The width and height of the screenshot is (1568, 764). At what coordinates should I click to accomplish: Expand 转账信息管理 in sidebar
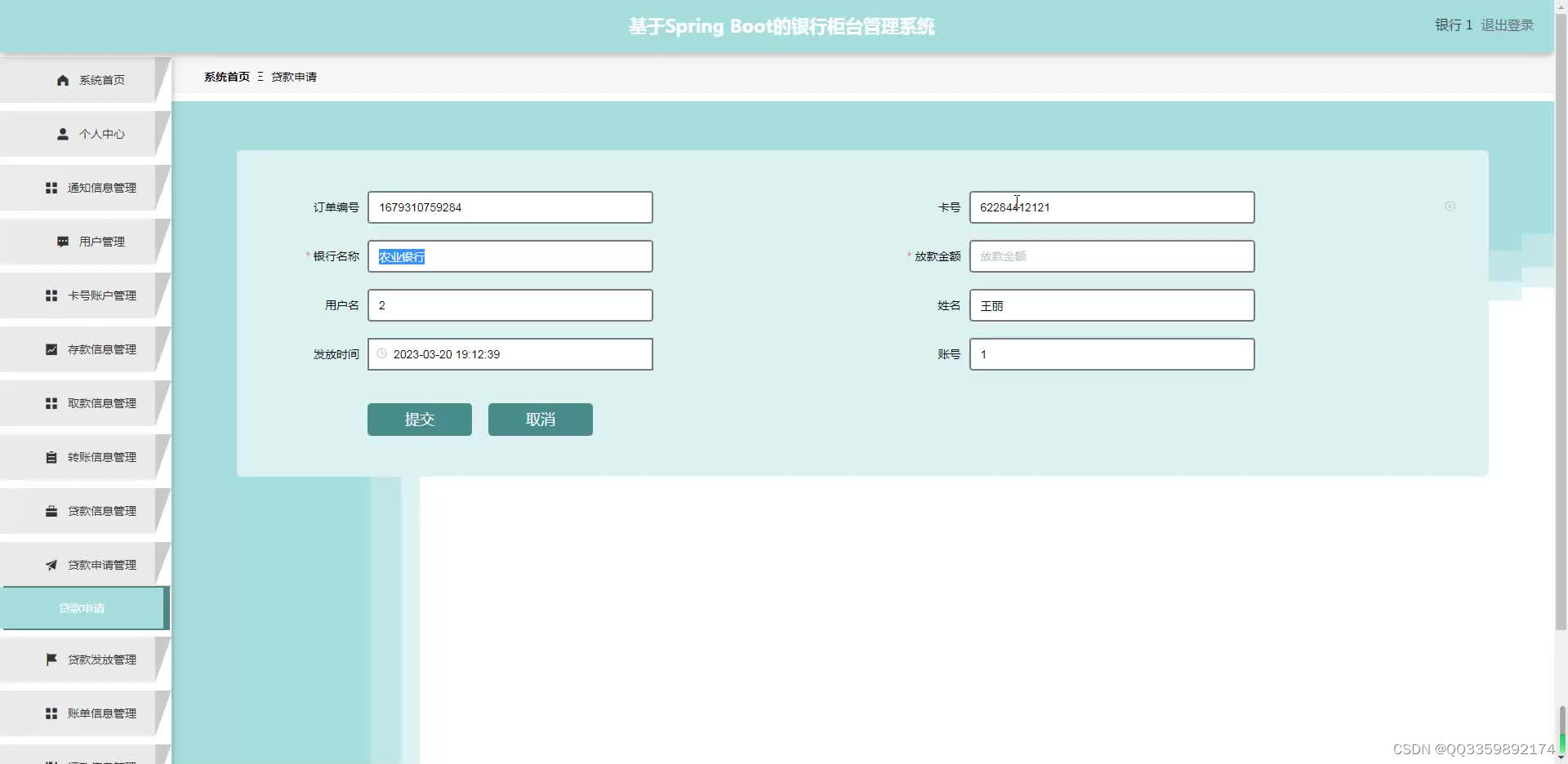pyautogui.click(x=85, y=457)
